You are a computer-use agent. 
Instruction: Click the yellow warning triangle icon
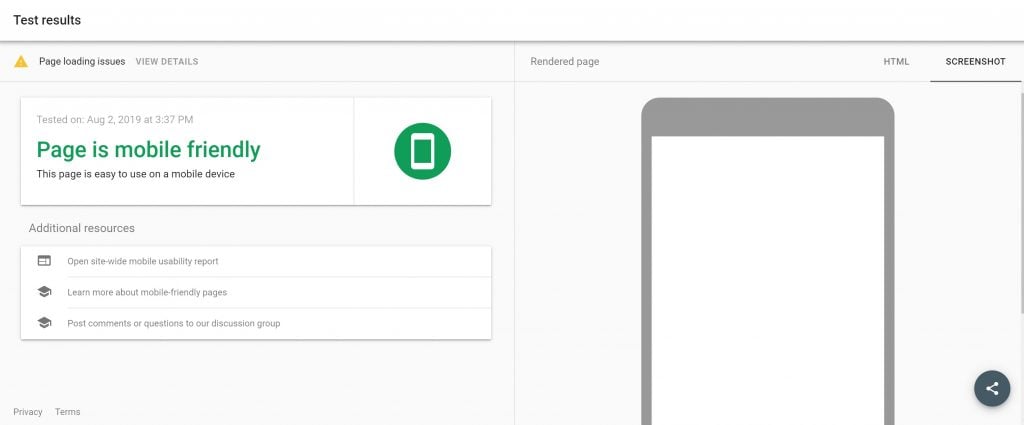[21, 61]
